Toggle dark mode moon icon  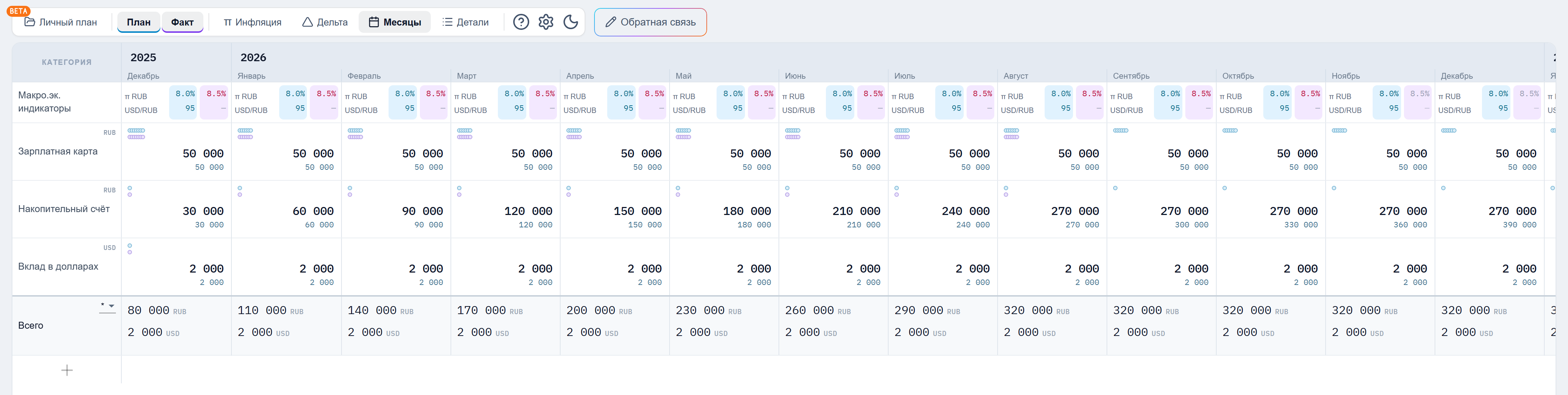(571, 22)
